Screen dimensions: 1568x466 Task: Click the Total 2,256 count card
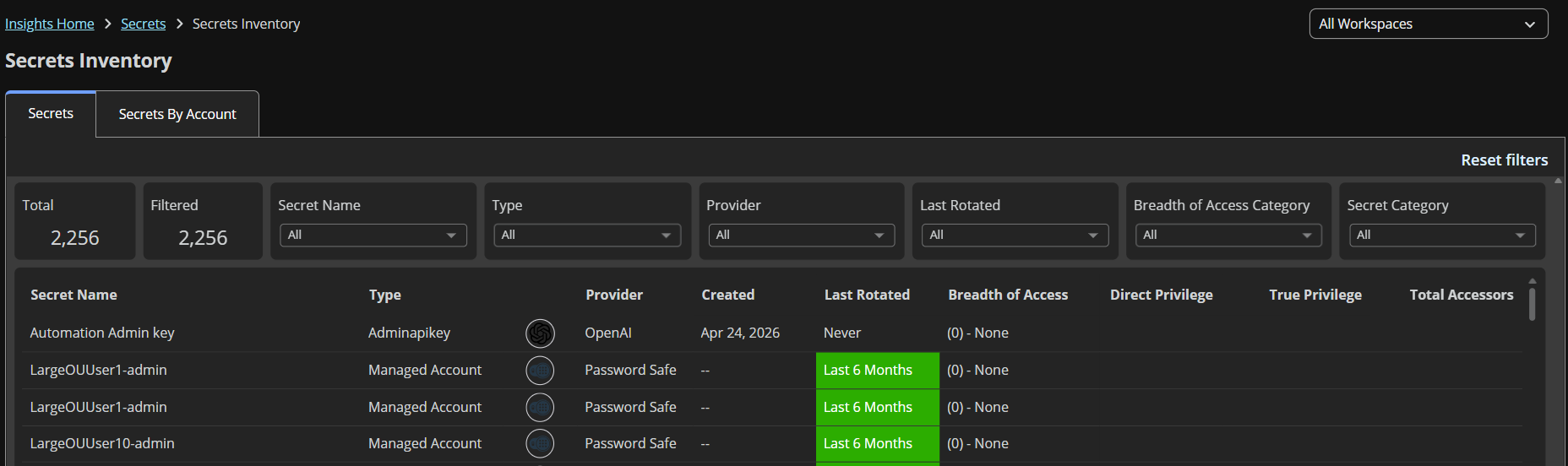(x=75, y=221)
